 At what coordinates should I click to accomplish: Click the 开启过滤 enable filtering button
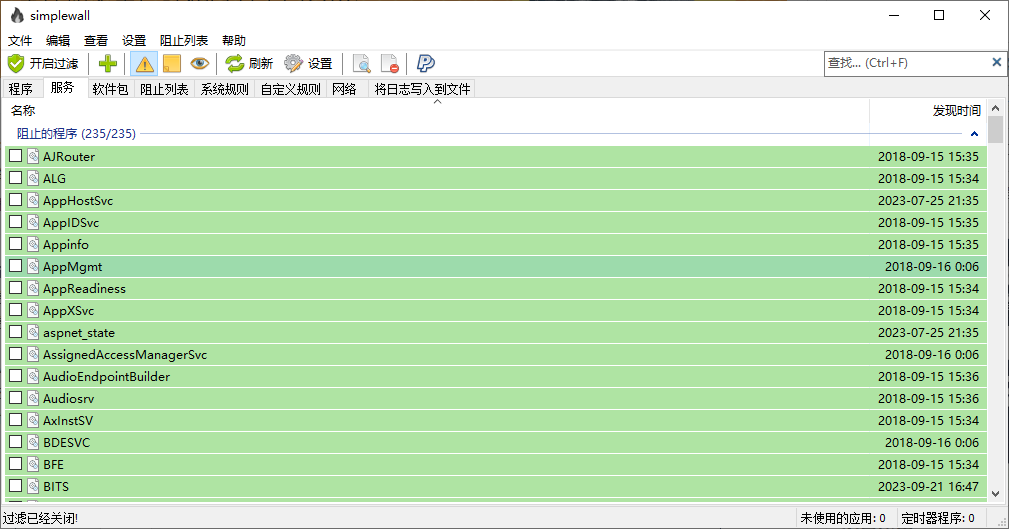tap(43, 63)
